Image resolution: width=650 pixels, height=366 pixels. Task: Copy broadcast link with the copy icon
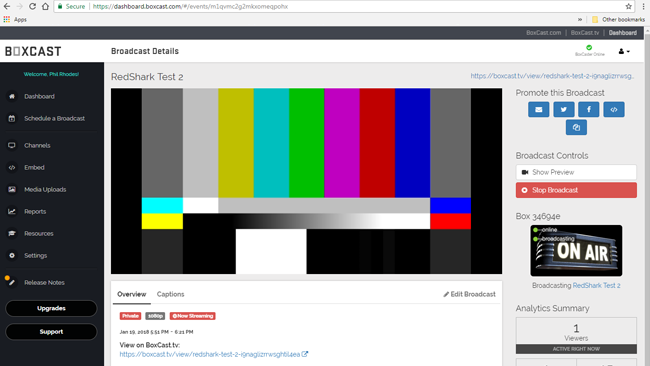pyautogui.click(x=576, y=127)
